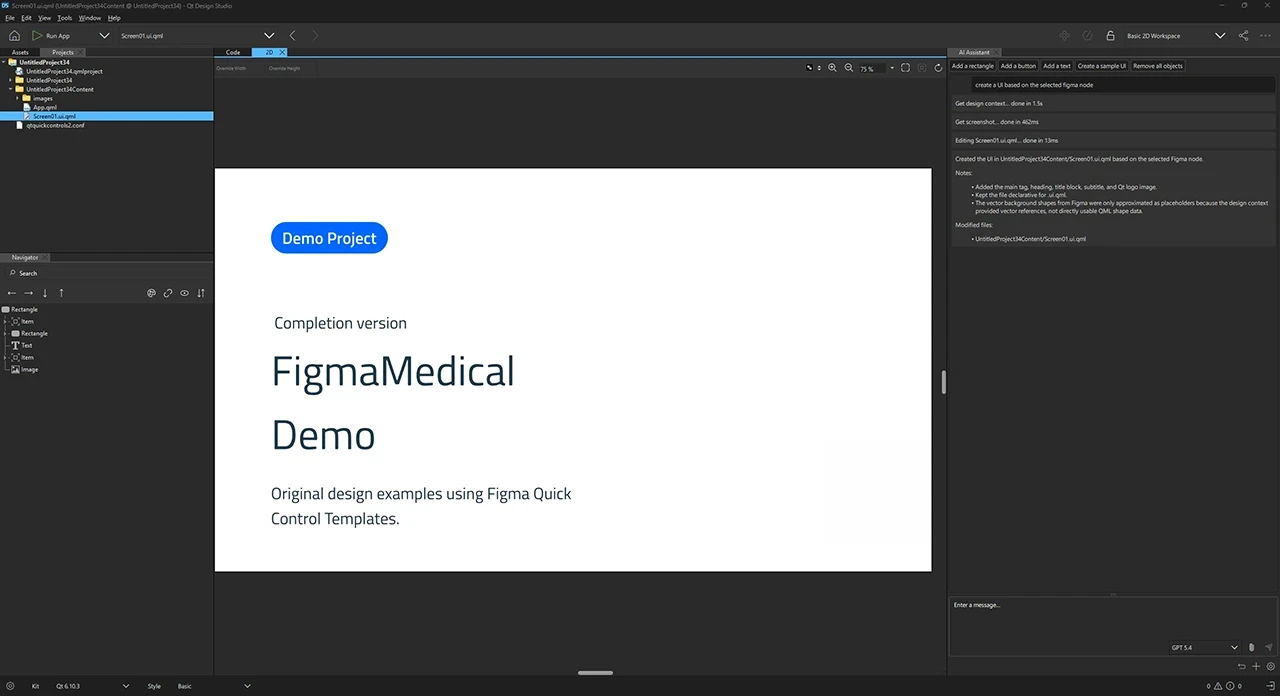Move the selected navigator item up
The height and width of the screenshot is (696, 1280).
[61, 293]
